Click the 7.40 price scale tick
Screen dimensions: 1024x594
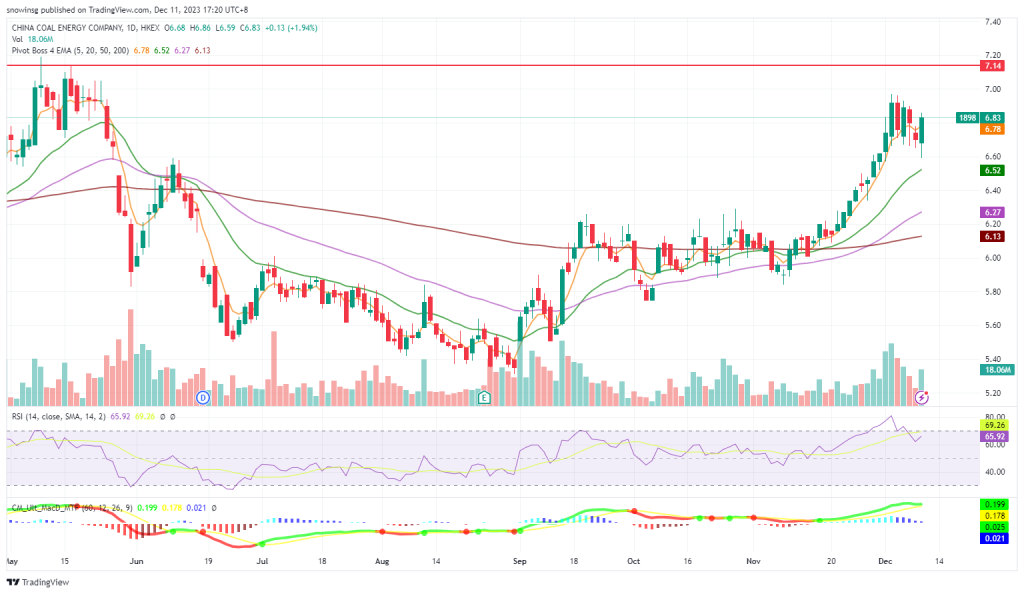click(993, 22)
